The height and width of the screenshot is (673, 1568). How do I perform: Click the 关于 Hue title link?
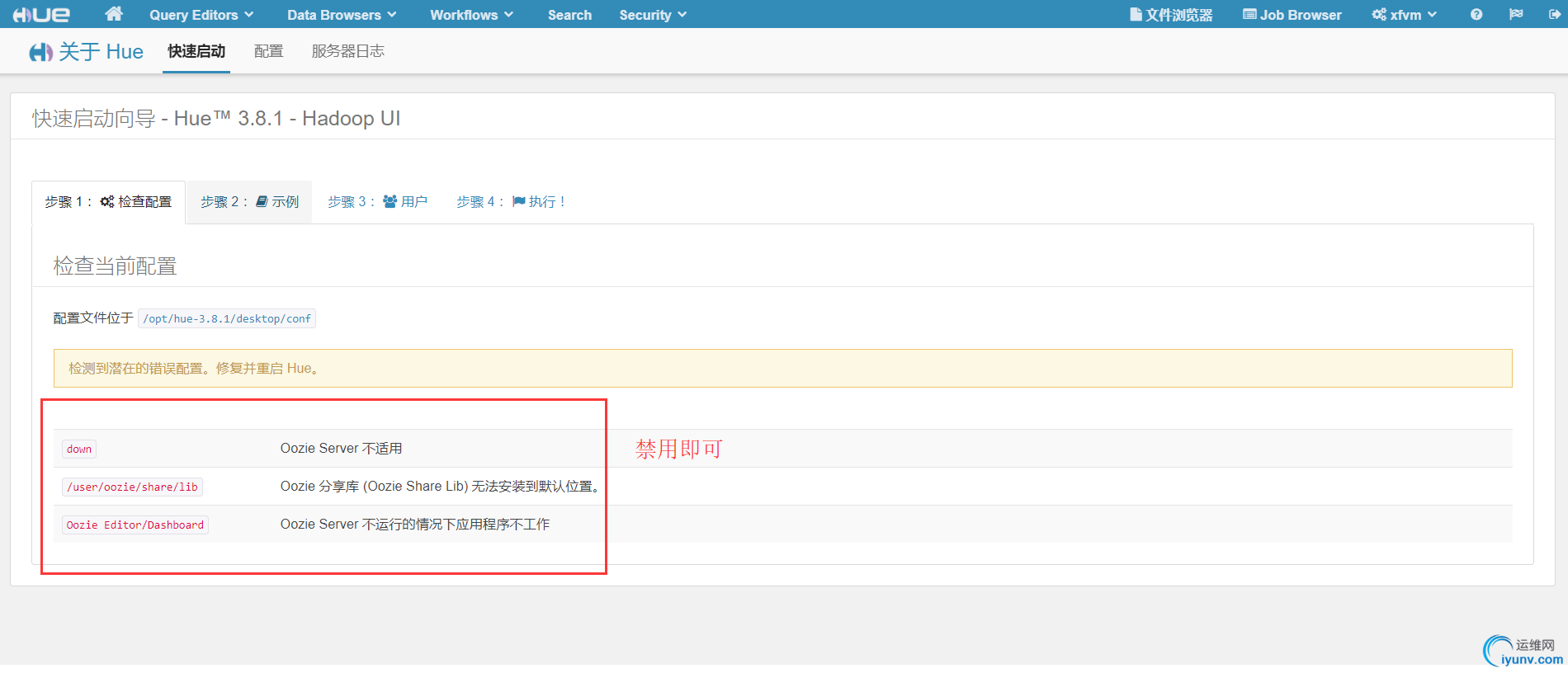click(101, 52)
